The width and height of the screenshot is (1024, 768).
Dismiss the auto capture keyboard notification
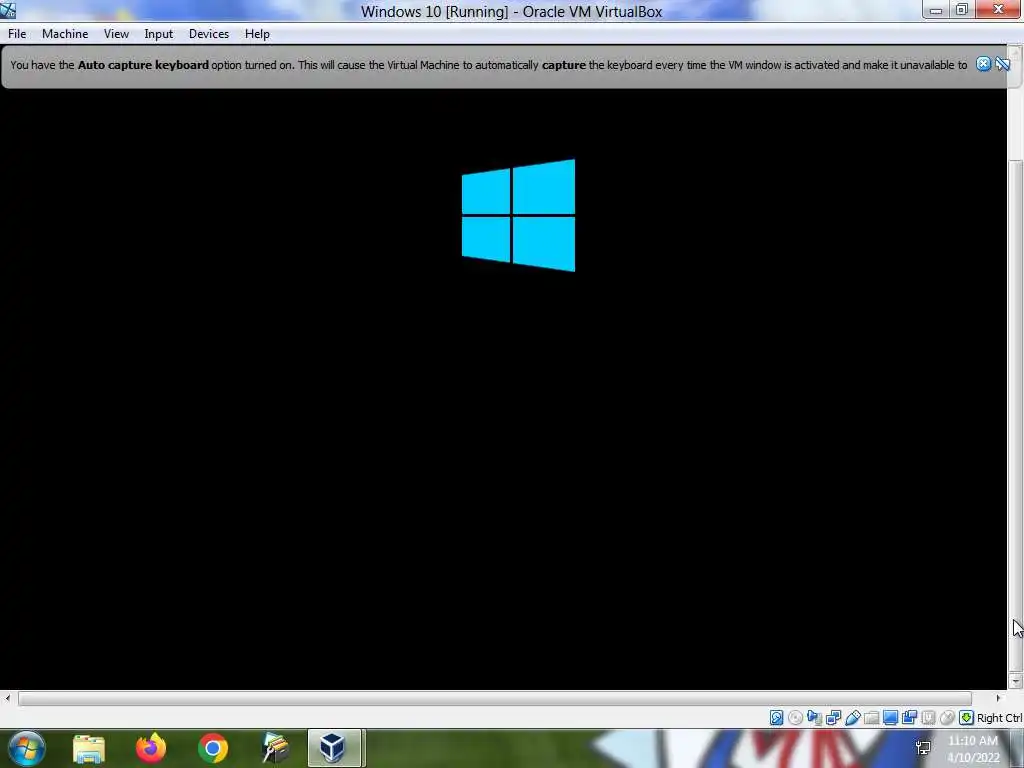pyautogui.click(x=984, y=64)
